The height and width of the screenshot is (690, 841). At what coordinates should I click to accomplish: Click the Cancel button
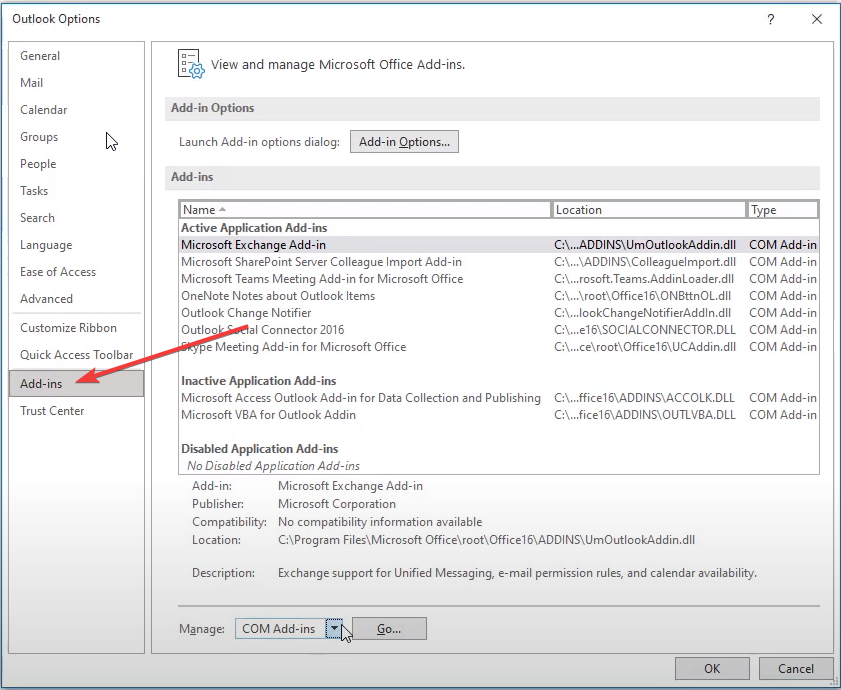796,669
